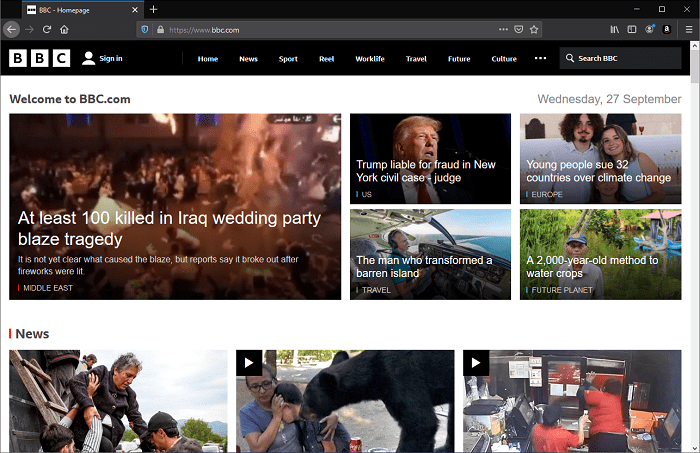The height and width of the screenshot is (453, 700).
Task: Click the Save to Pocket icon
Action: [518, 30]
